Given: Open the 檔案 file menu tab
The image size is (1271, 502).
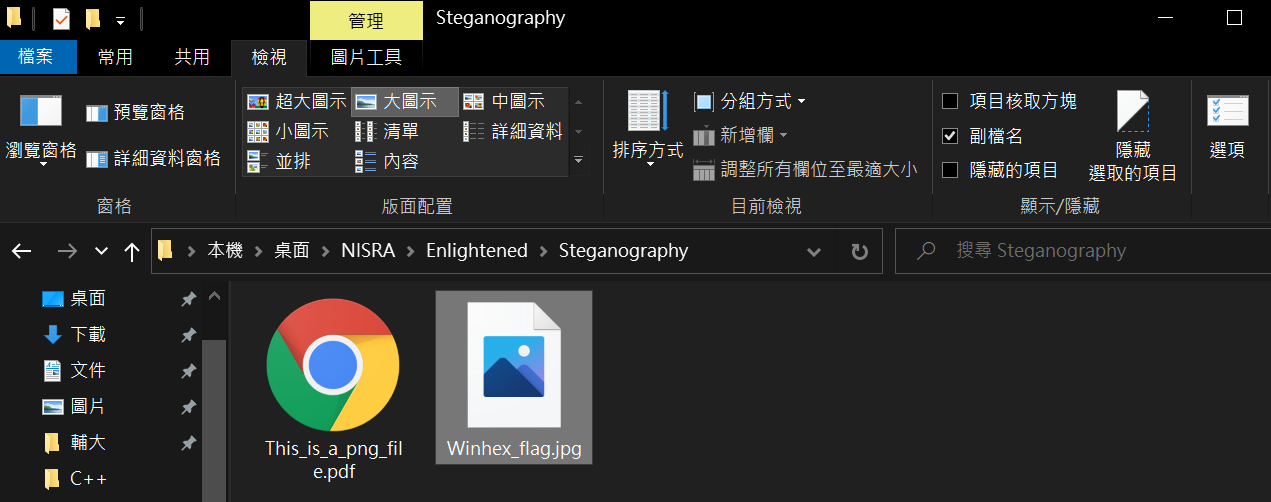Looking at the screenshot, I should click(x=36, y=57).
